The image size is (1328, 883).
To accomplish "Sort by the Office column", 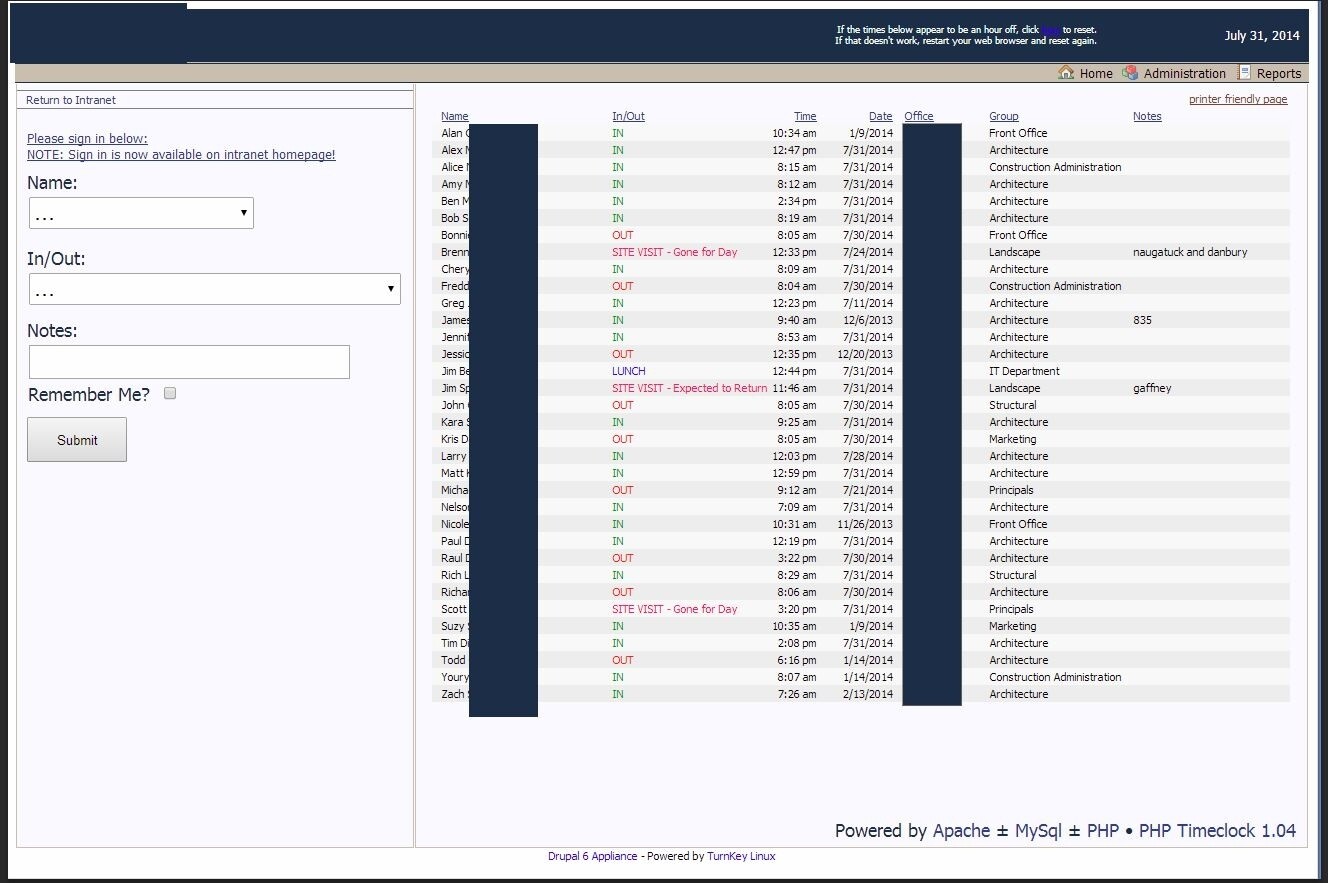I will pos(918,116).
